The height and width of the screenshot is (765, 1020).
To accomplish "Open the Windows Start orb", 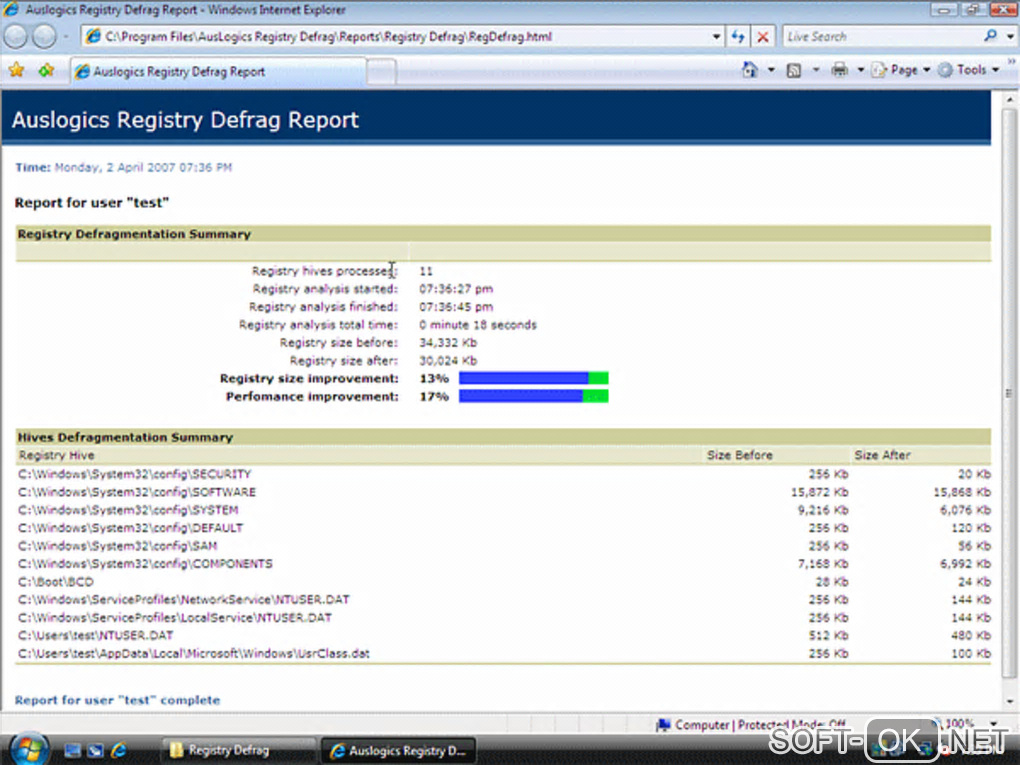I will tap(29, 749).
